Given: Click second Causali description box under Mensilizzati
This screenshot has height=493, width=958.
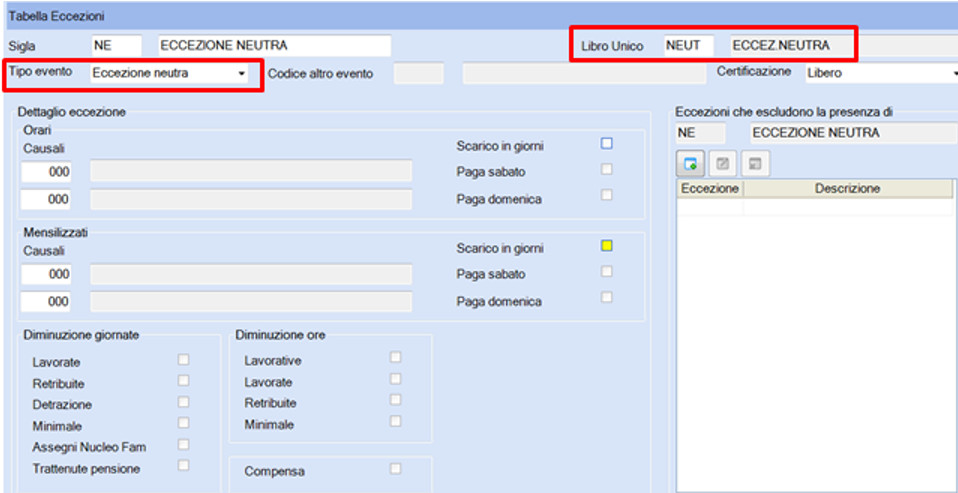Looking at the screenshot, I should pyautogui.click(x=251, y=302).
